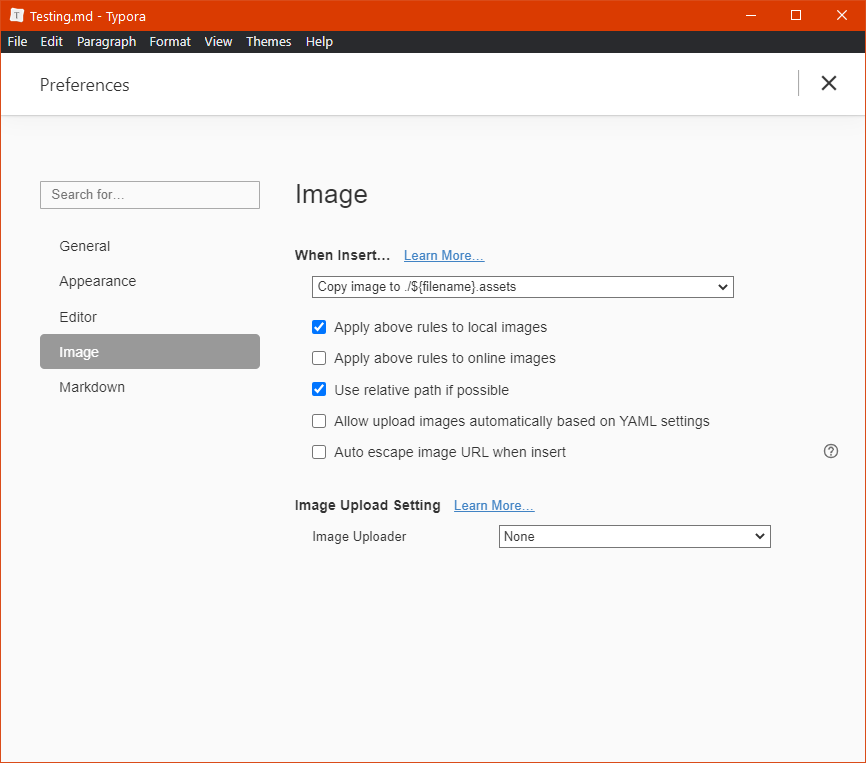The image size is (866, 763).
Task: Uncheck 'Apply above rules to local images'
Action: pos(319,327)
